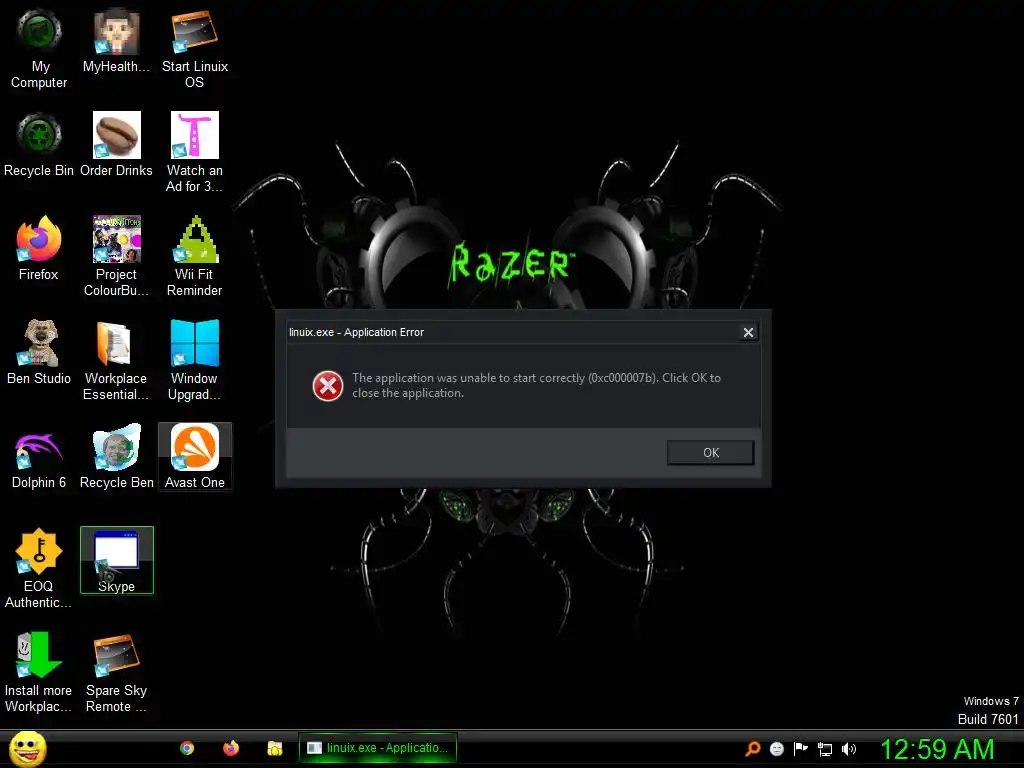Open the network tray icon
Image resolution: width=1024 pixels, height=768 pixels.
click(x=825, y=749)
